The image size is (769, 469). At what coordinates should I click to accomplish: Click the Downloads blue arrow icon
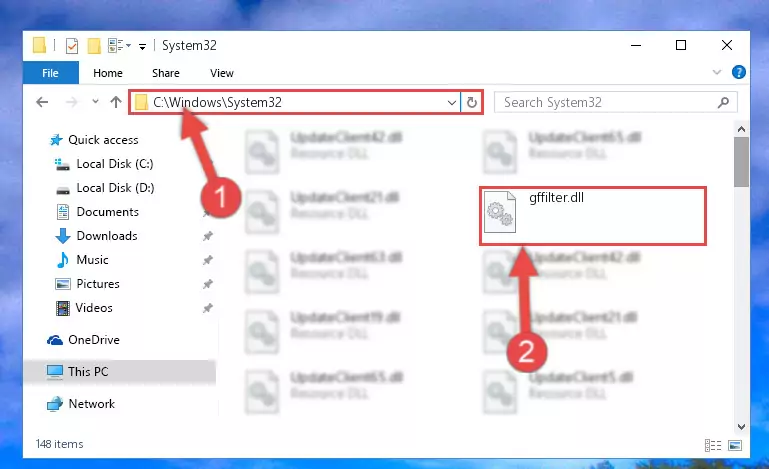click(63, 236)
